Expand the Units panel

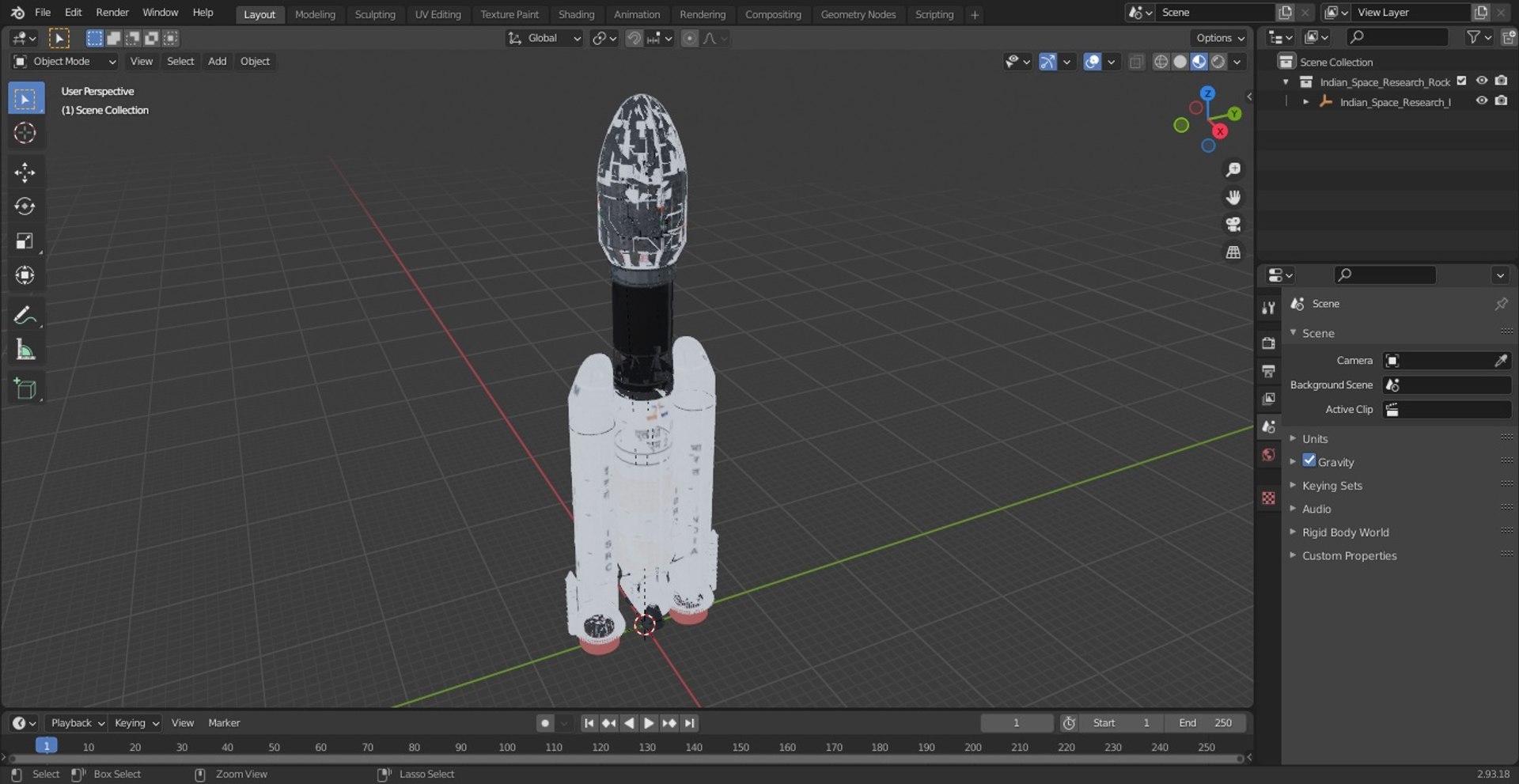[x=1315, y=439]
